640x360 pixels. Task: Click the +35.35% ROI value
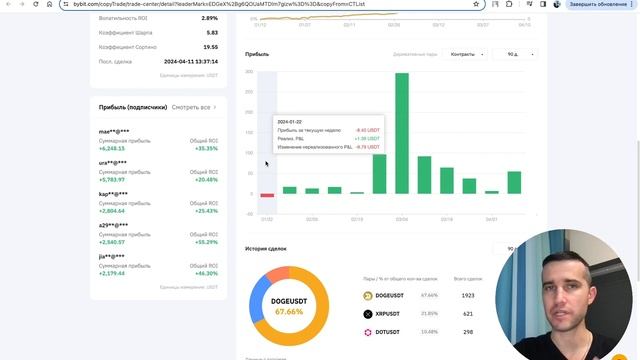click(206, 149)
